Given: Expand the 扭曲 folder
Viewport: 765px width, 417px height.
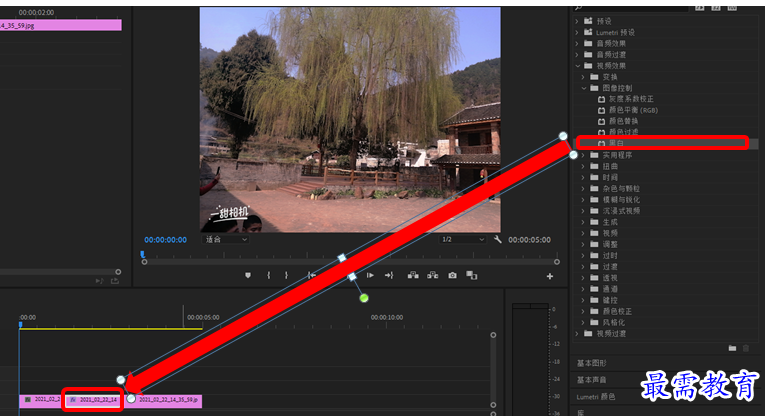Looking at the screenshot, I should point(583,166).
